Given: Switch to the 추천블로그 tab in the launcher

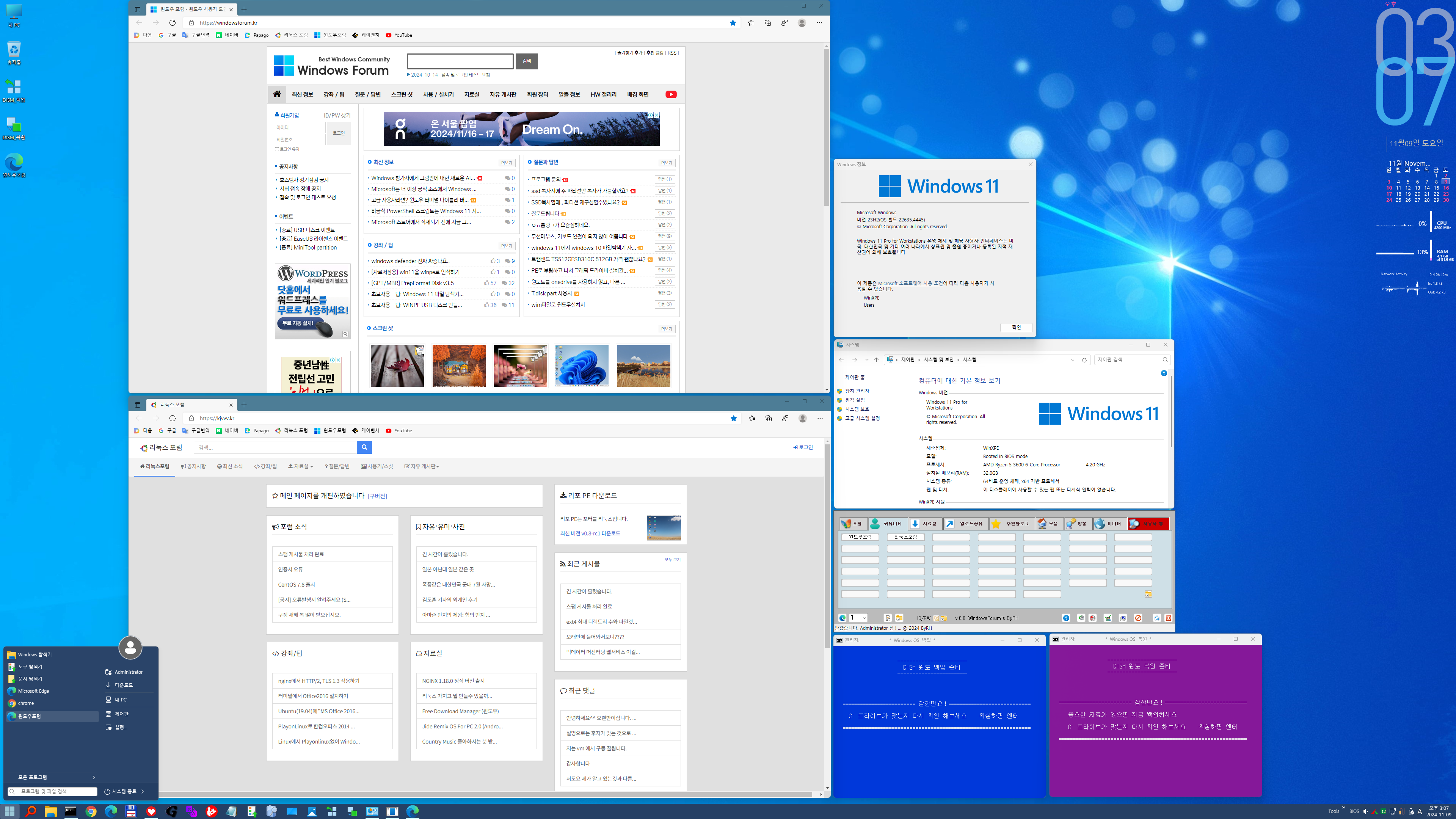Looking at the screenshot, I should [x=1012, y=523].
